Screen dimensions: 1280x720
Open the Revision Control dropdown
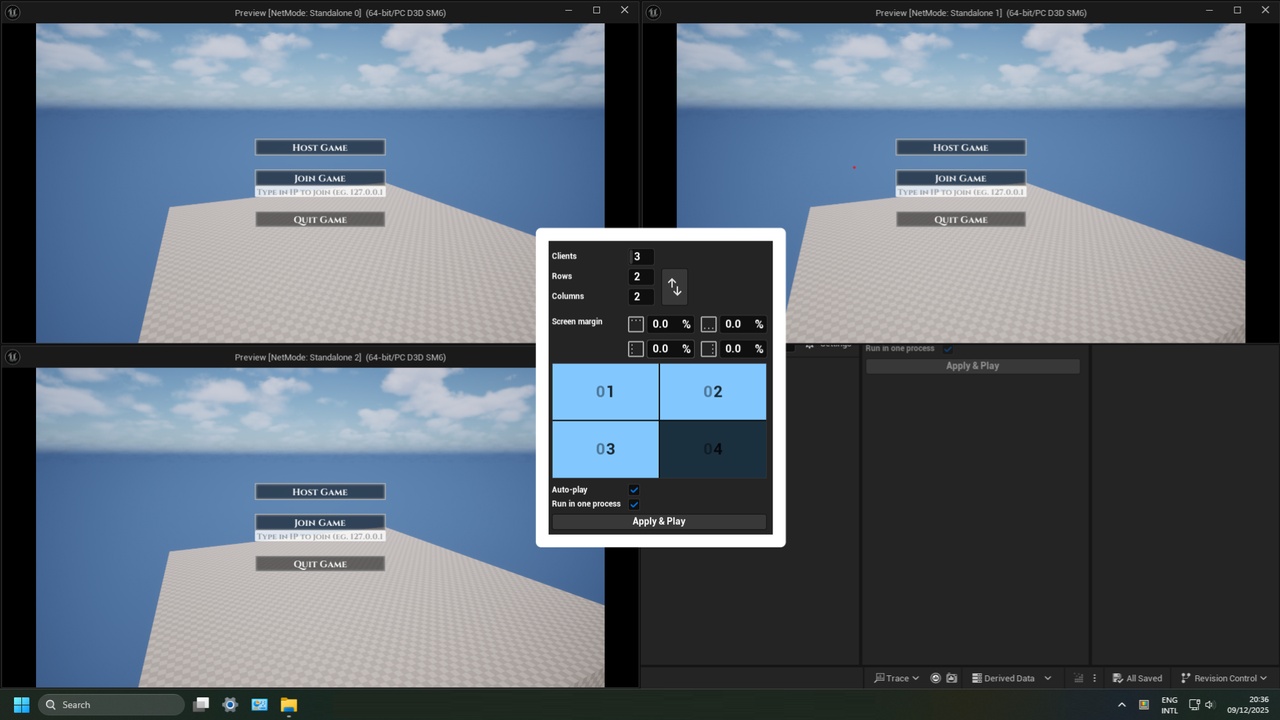click(1224, 678)
